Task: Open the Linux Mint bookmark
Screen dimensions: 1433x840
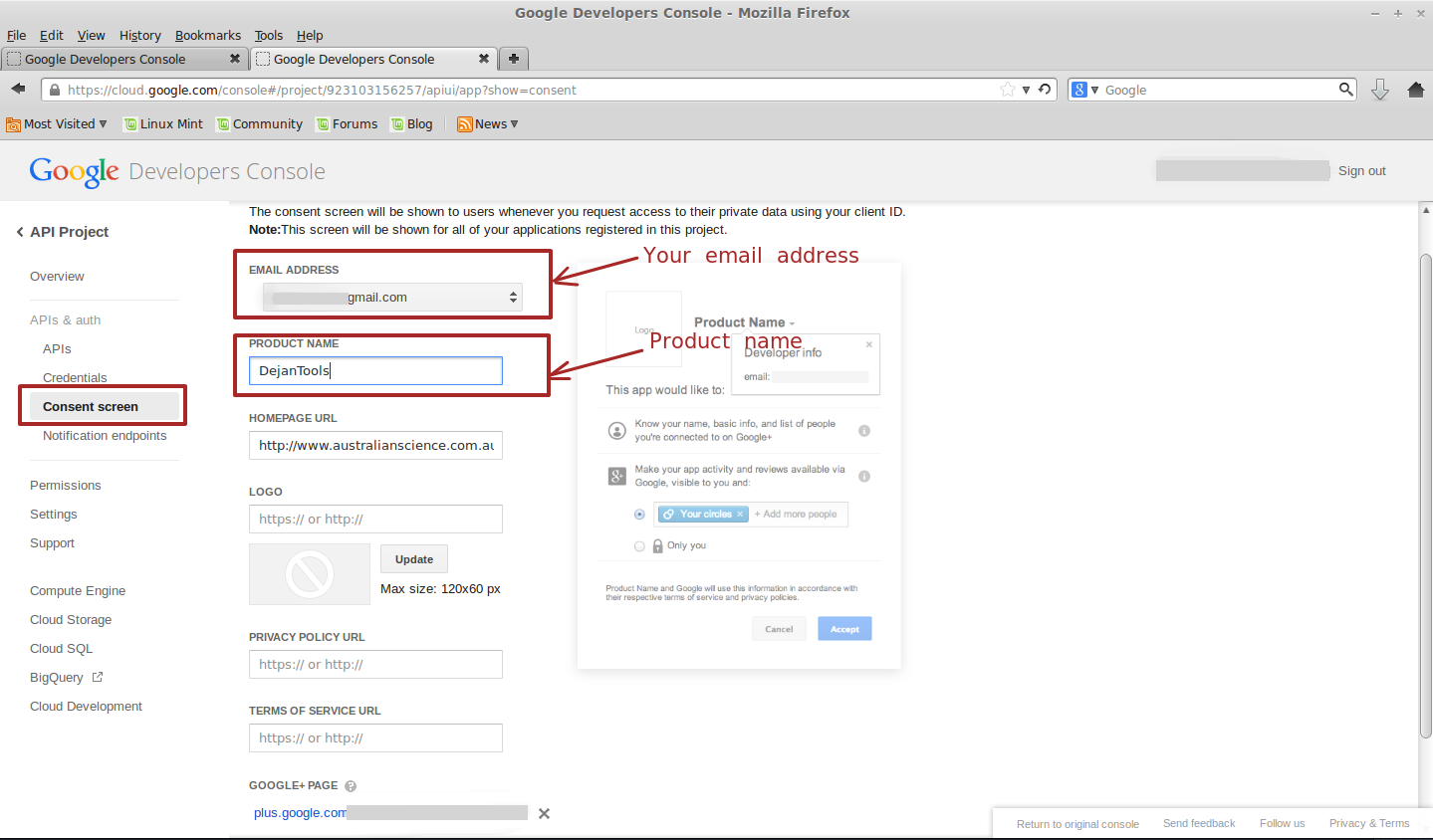Action: click(x=163, y=124)
